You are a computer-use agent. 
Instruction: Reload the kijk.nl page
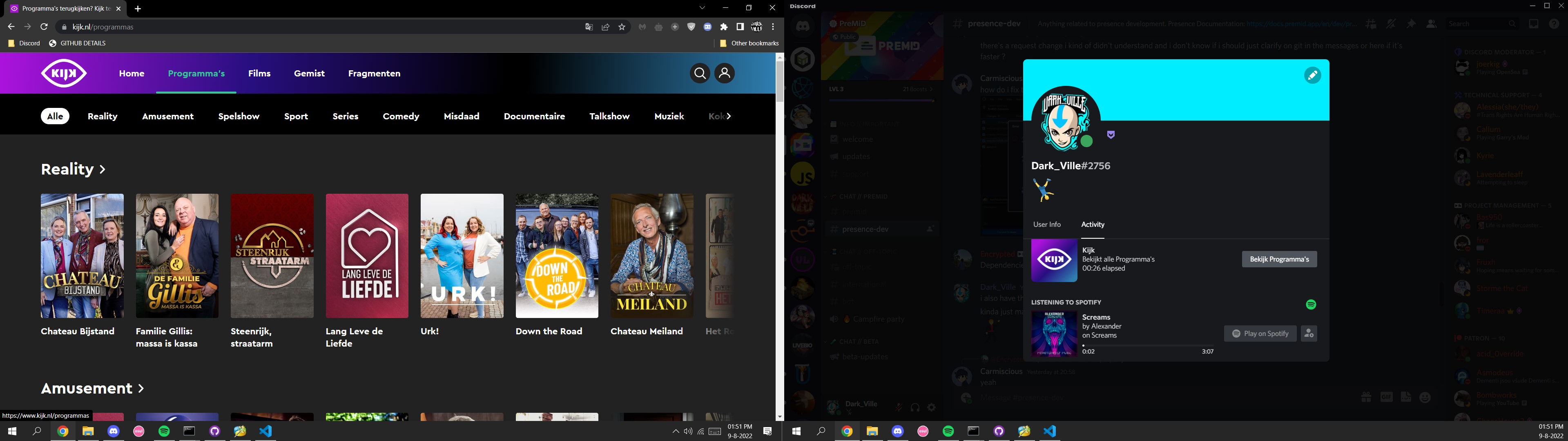44,27
